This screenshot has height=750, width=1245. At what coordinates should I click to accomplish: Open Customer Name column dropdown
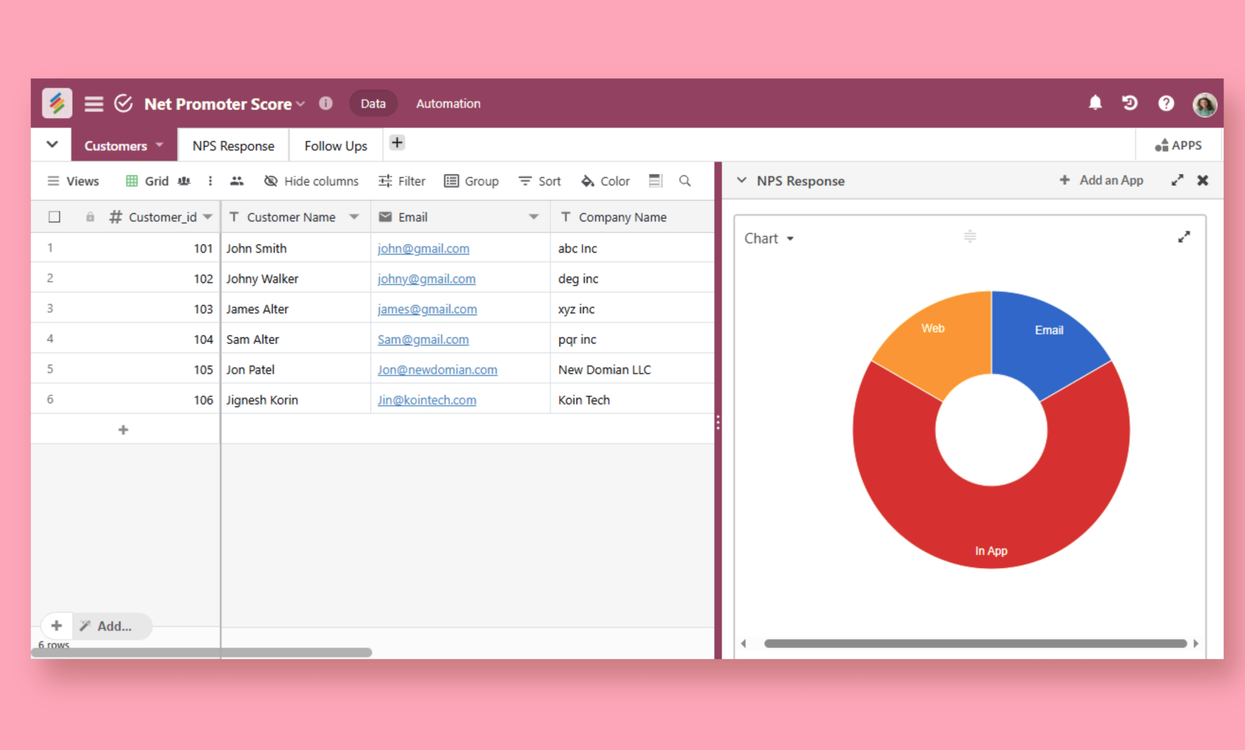[x=354, y=217]
